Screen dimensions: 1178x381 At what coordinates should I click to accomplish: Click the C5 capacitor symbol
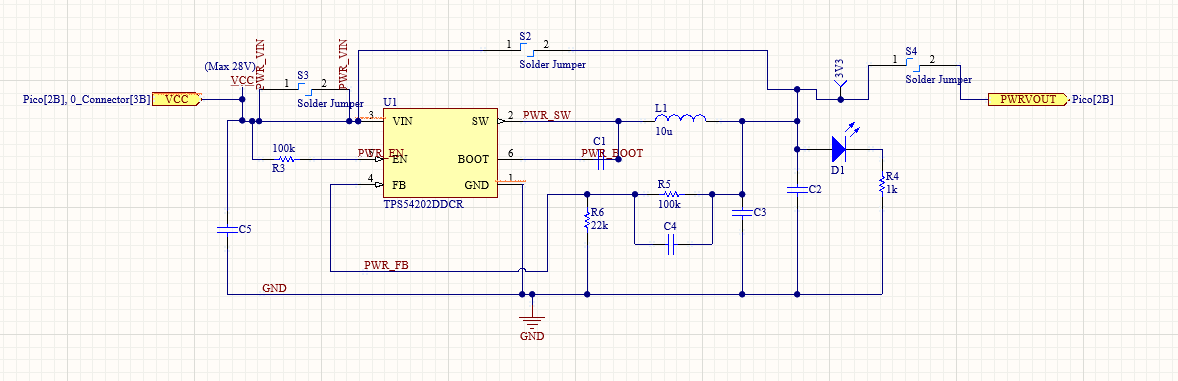[x=226, y=228]
